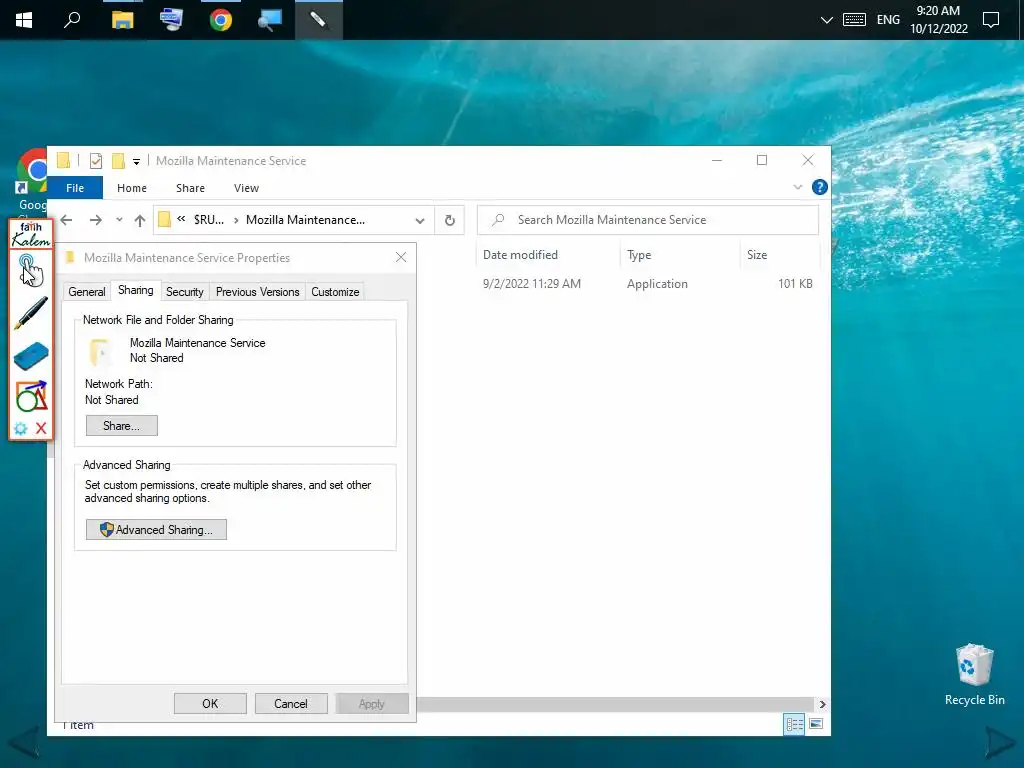Viewport: 1024px width, 768px height.
Task: Switch to the Previous Versions tab
Action: (257, 292)
